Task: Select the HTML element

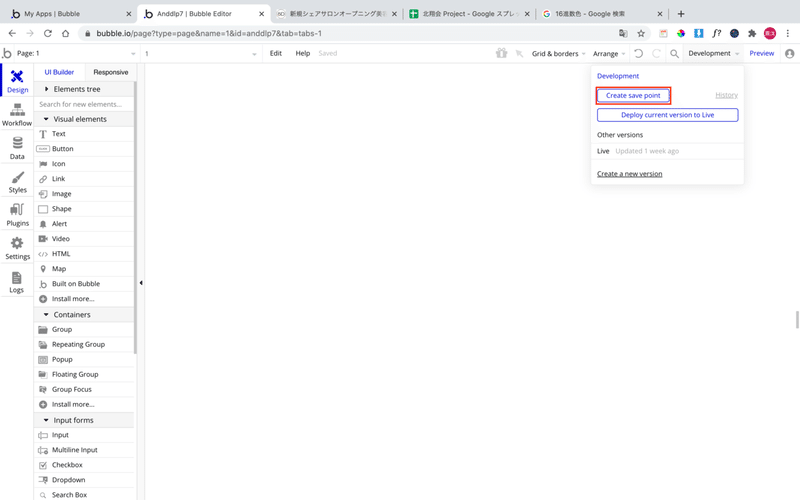Action: [84, 254]
